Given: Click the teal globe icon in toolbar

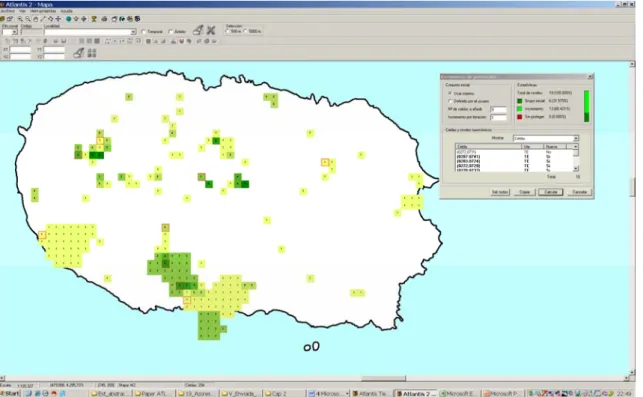Looking at the screenshot, I should 68,19.
